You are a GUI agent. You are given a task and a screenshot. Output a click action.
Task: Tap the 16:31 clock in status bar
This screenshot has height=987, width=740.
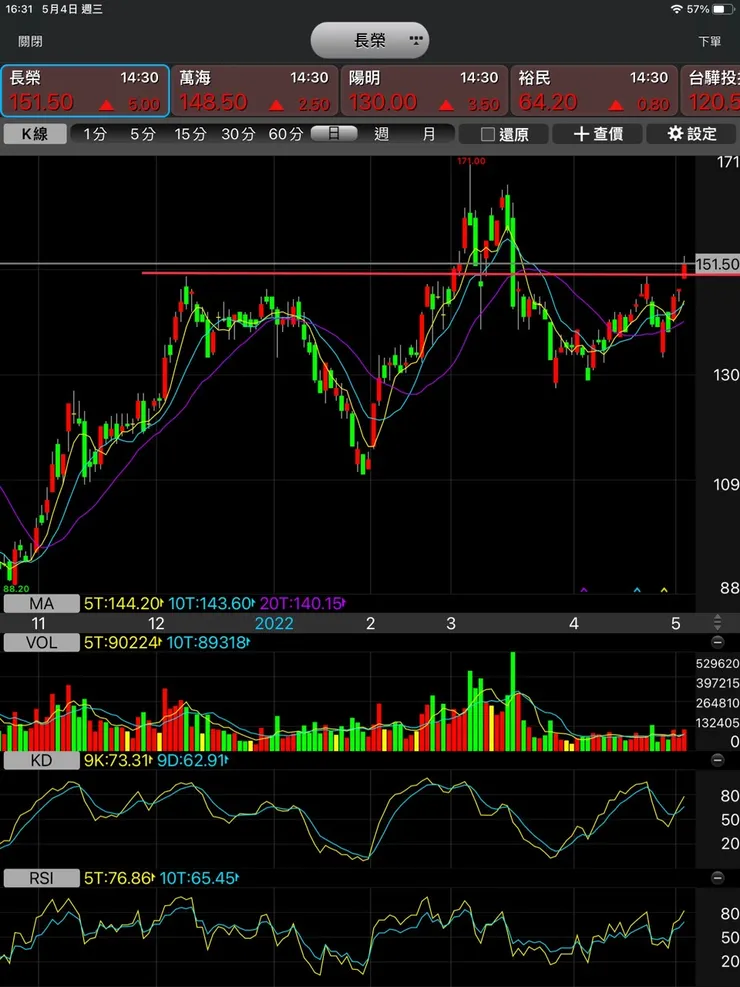tap(18, 9)
